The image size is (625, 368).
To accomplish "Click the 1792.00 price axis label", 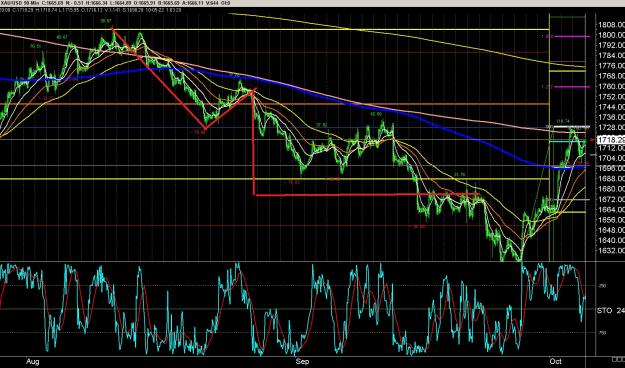I will 611,45.
